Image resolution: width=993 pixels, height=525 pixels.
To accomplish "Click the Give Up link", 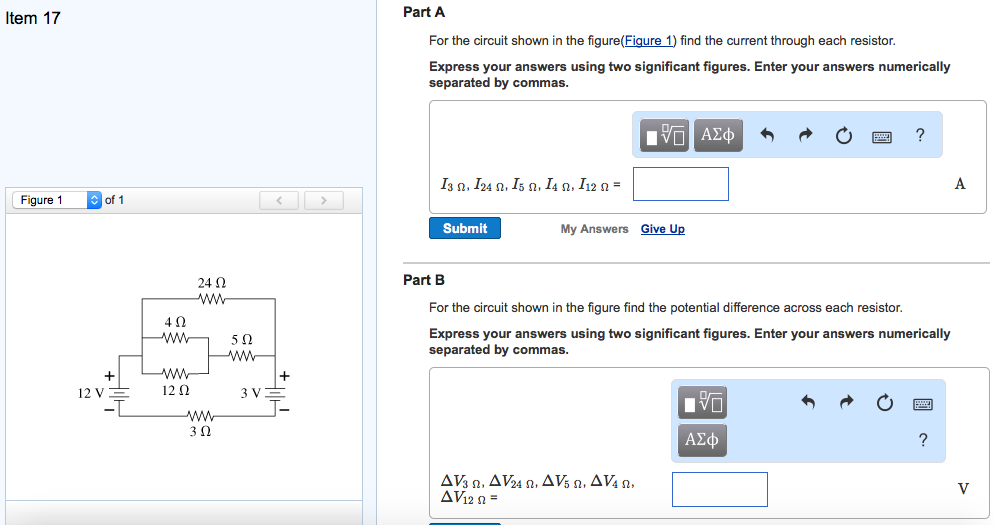I will pos(662,229).
